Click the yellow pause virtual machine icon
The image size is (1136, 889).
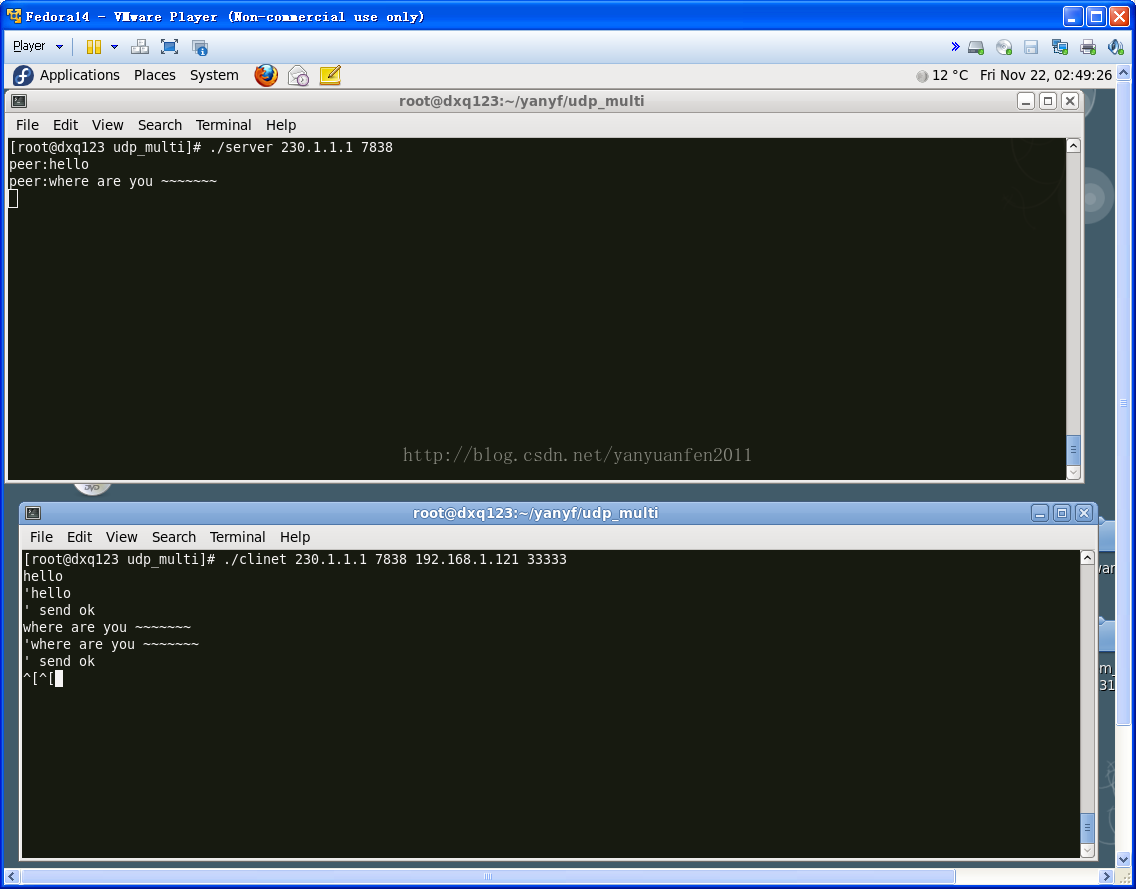tap(93, 47)
